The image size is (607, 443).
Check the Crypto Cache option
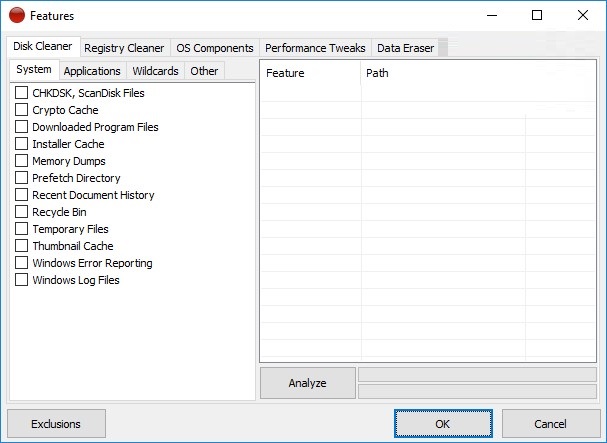[22, 110]
